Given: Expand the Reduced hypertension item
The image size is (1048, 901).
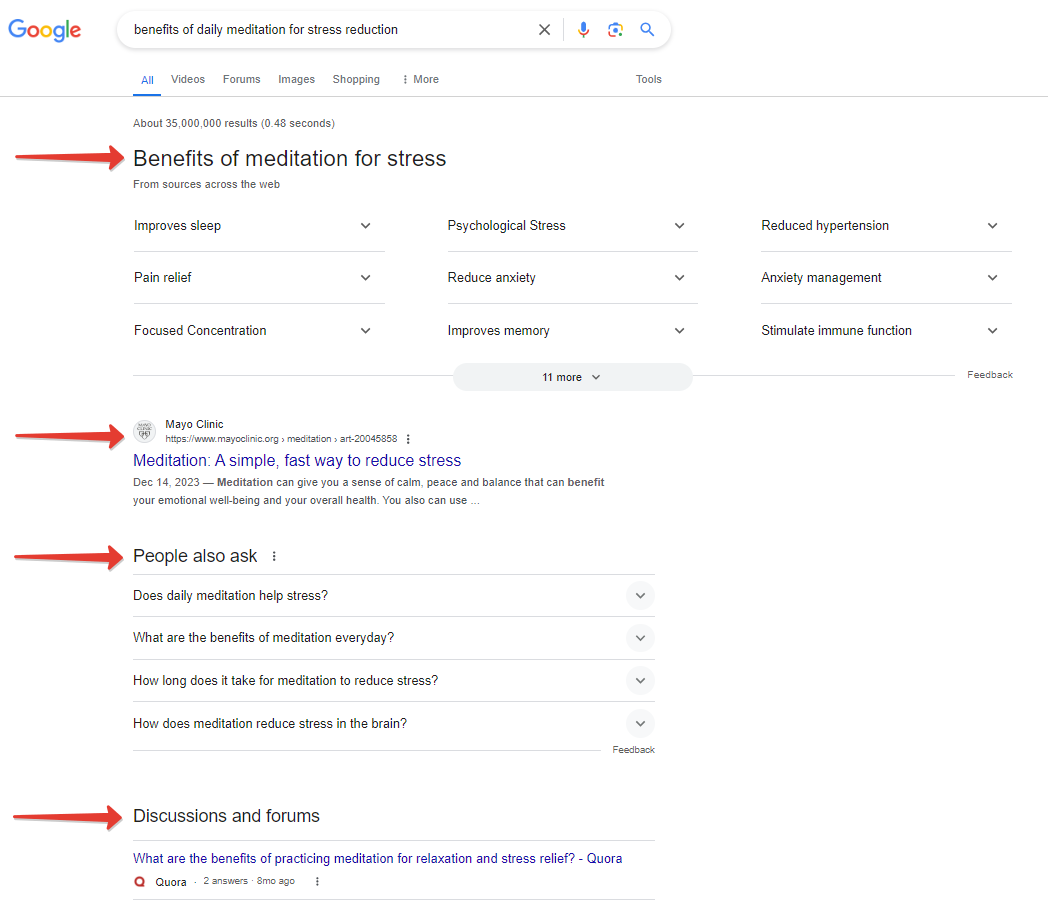Looking at the screenshot, I should [x=992, y=226].
